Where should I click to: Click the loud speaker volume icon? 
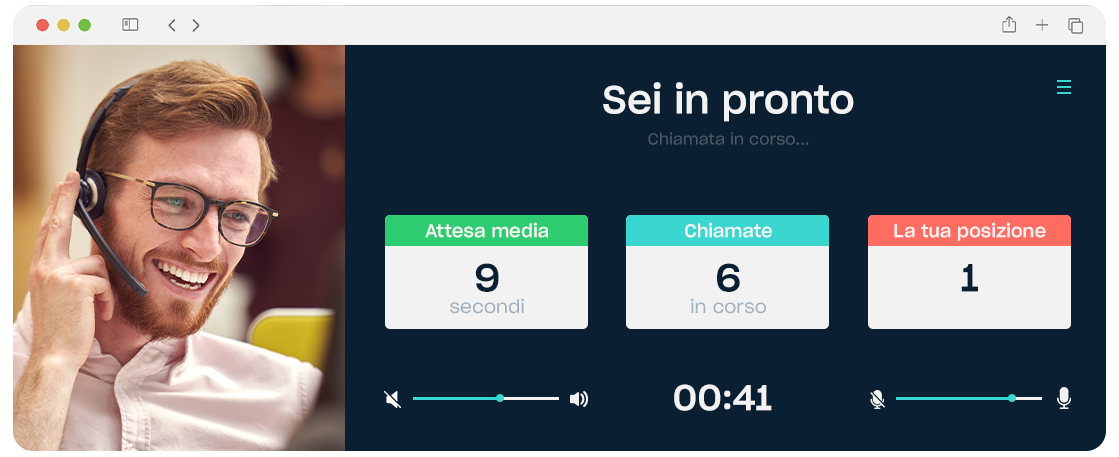(x=579, y=398)
